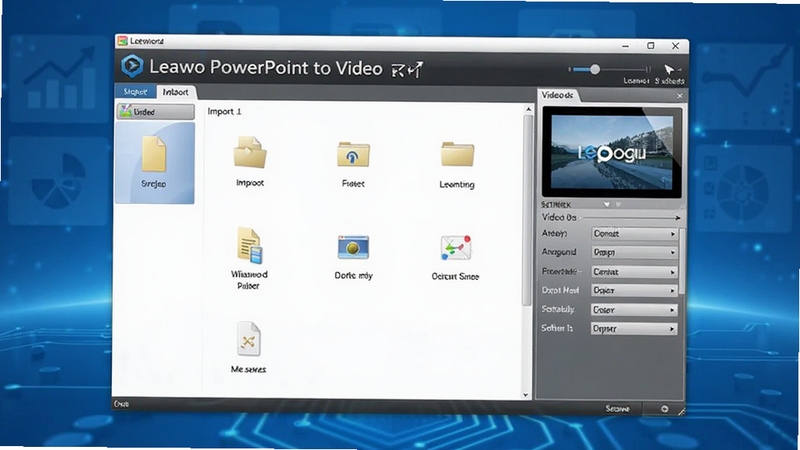Click the small app icon in title bar
This screenshot has width=800, height=450.
pos(122,41)
